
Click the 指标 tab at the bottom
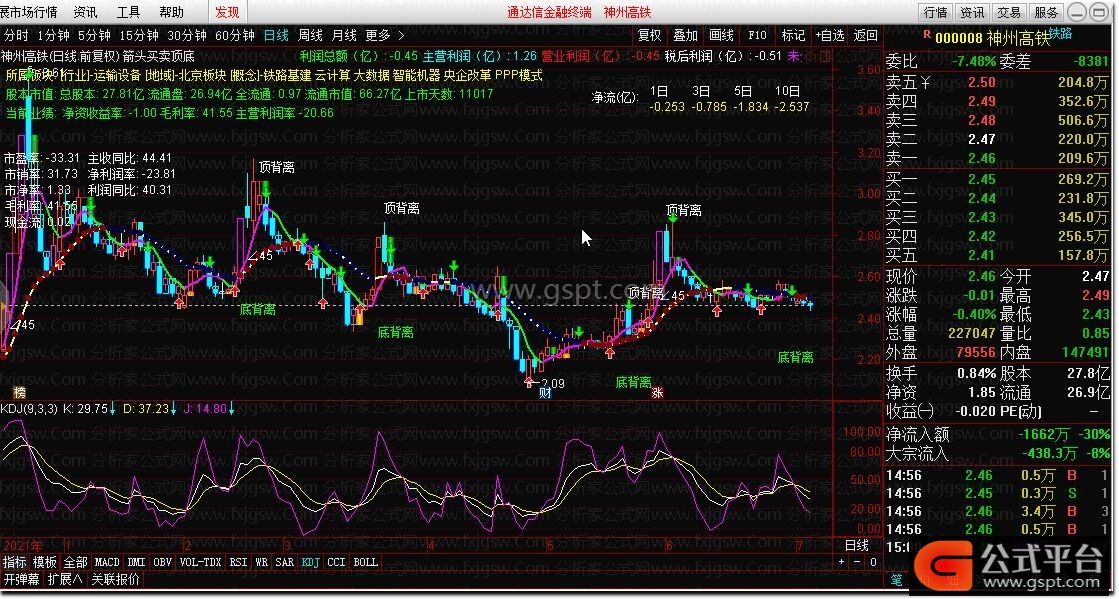pos(14,563)
